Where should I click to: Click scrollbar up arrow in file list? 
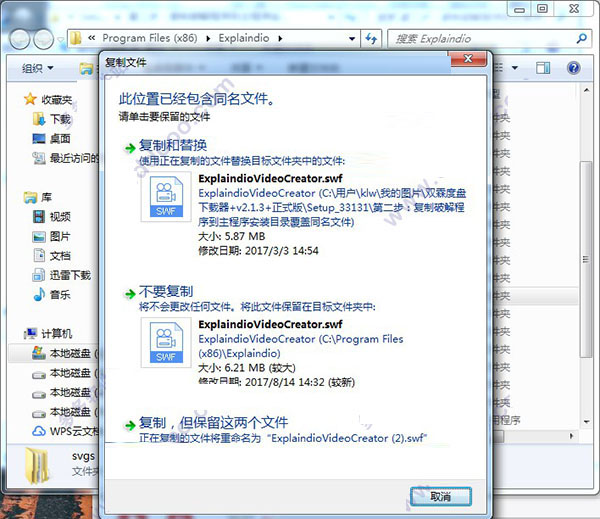586,90
